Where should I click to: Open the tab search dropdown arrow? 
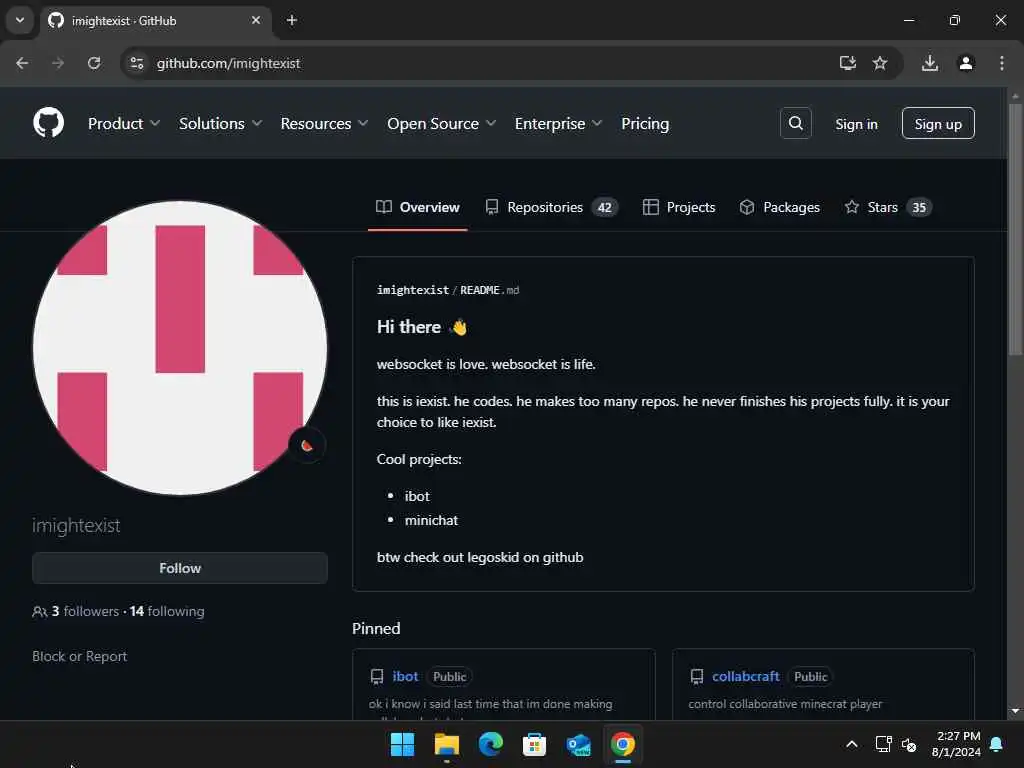[x=20, y=20]
